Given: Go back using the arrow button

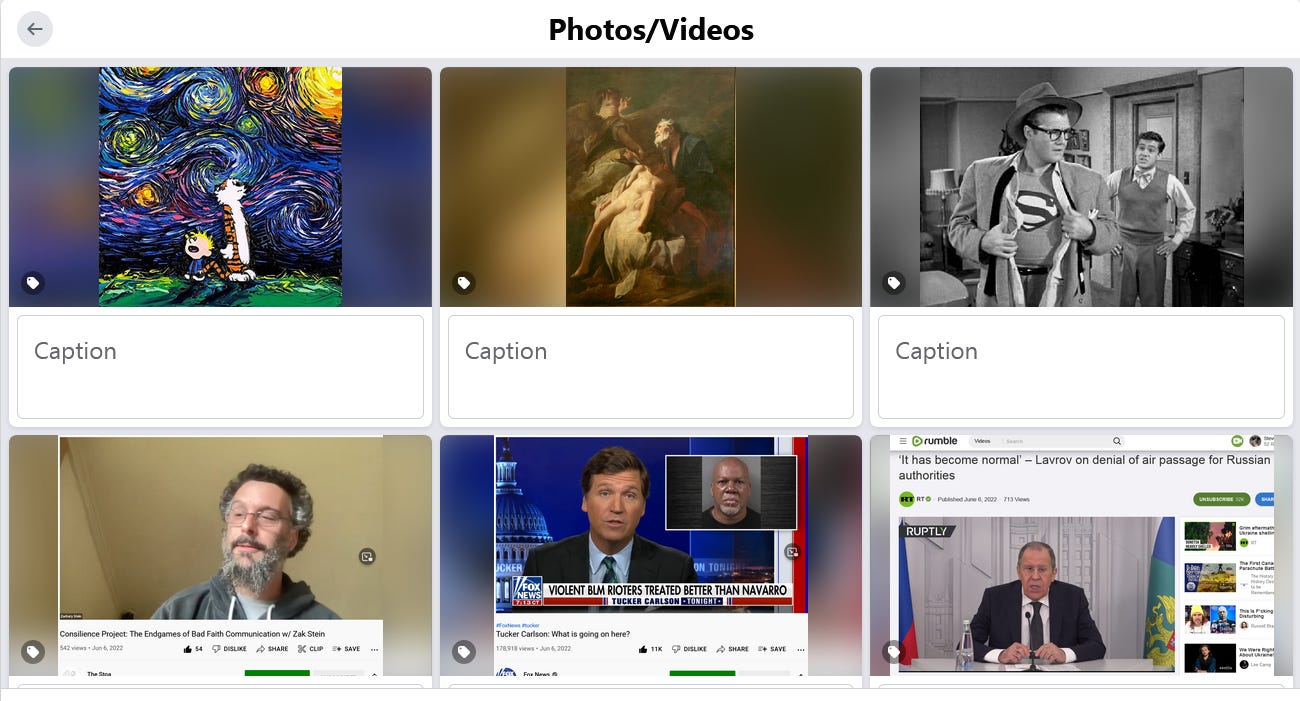Looking at the screenshot, I should (35, 29).
